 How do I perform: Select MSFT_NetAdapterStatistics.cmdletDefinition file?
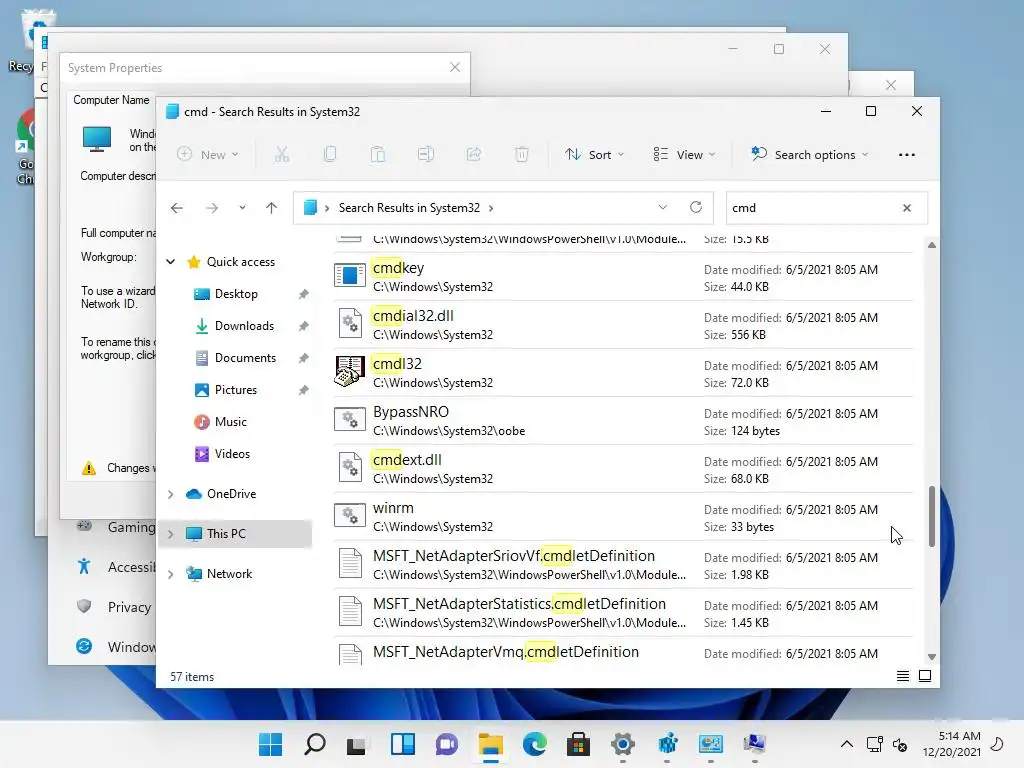(519, 604)
